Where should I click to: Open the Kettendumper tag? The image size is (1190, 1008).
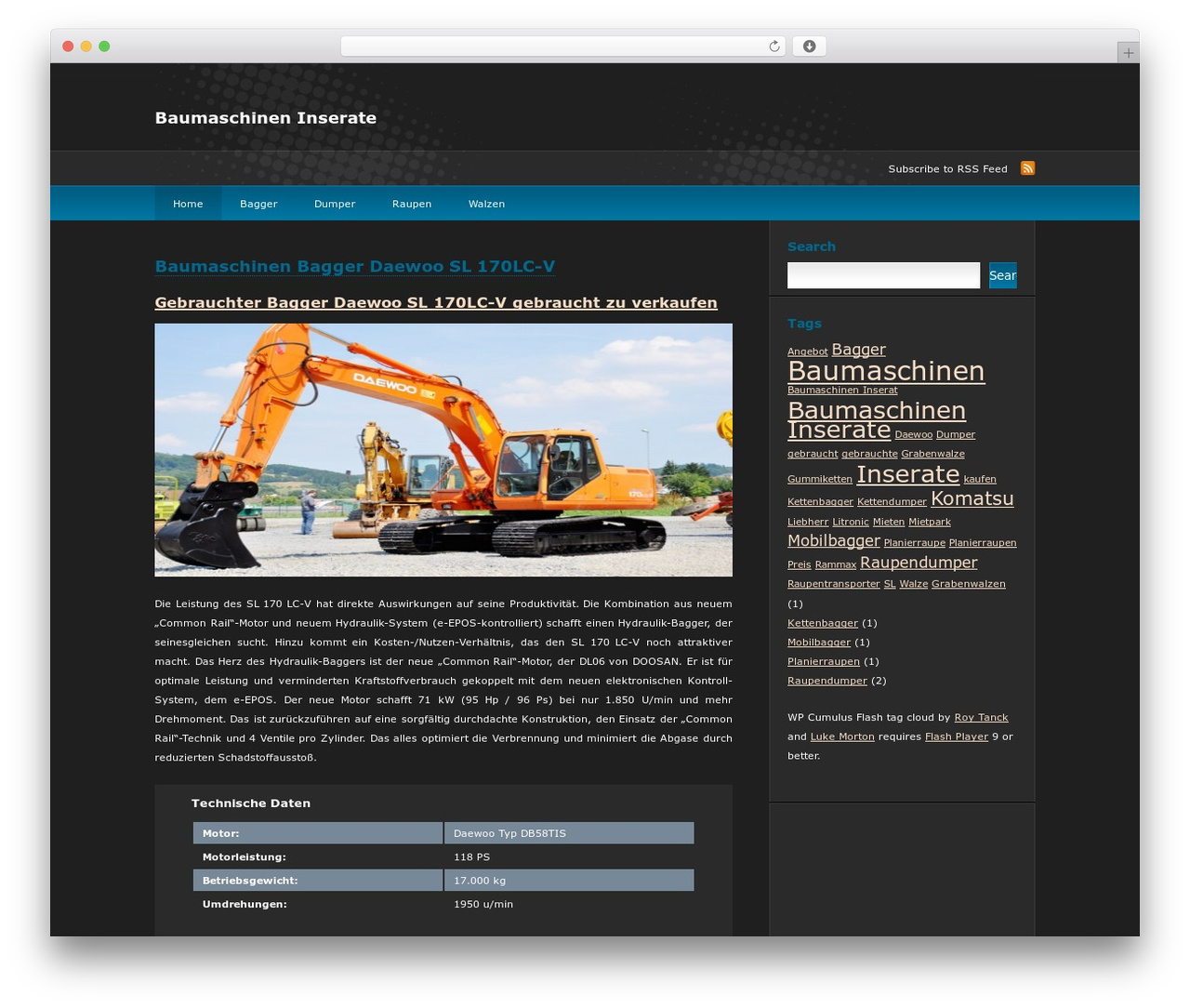pos(892,502)
